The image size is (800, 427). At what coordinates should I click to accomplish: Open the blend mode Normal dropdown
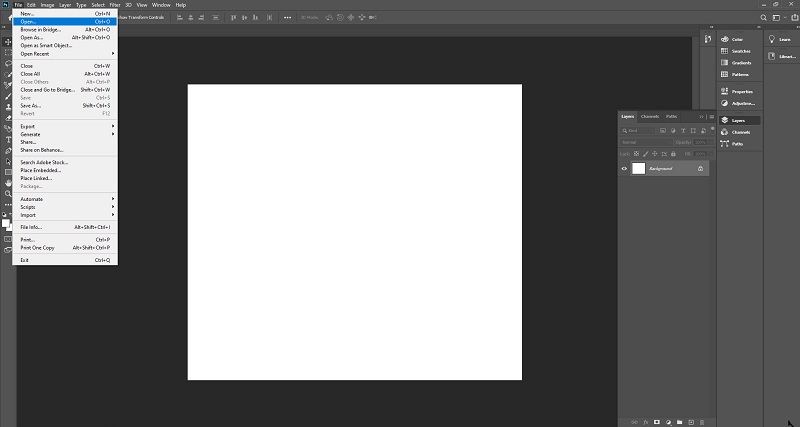[x=646, y=142]
